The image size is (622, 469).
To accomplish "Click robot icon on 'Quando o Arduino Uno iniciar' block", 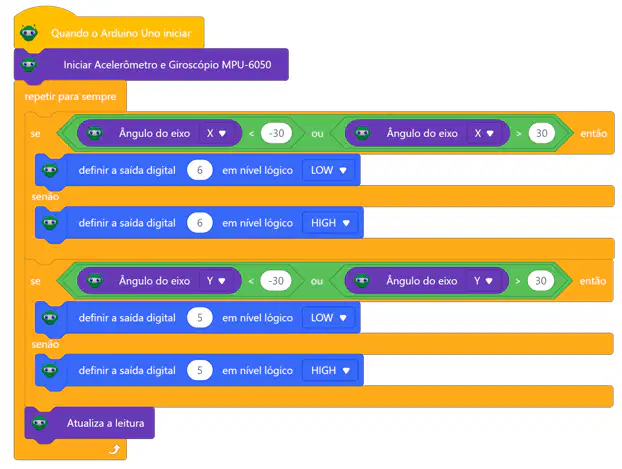I will [x=29, y=33].
